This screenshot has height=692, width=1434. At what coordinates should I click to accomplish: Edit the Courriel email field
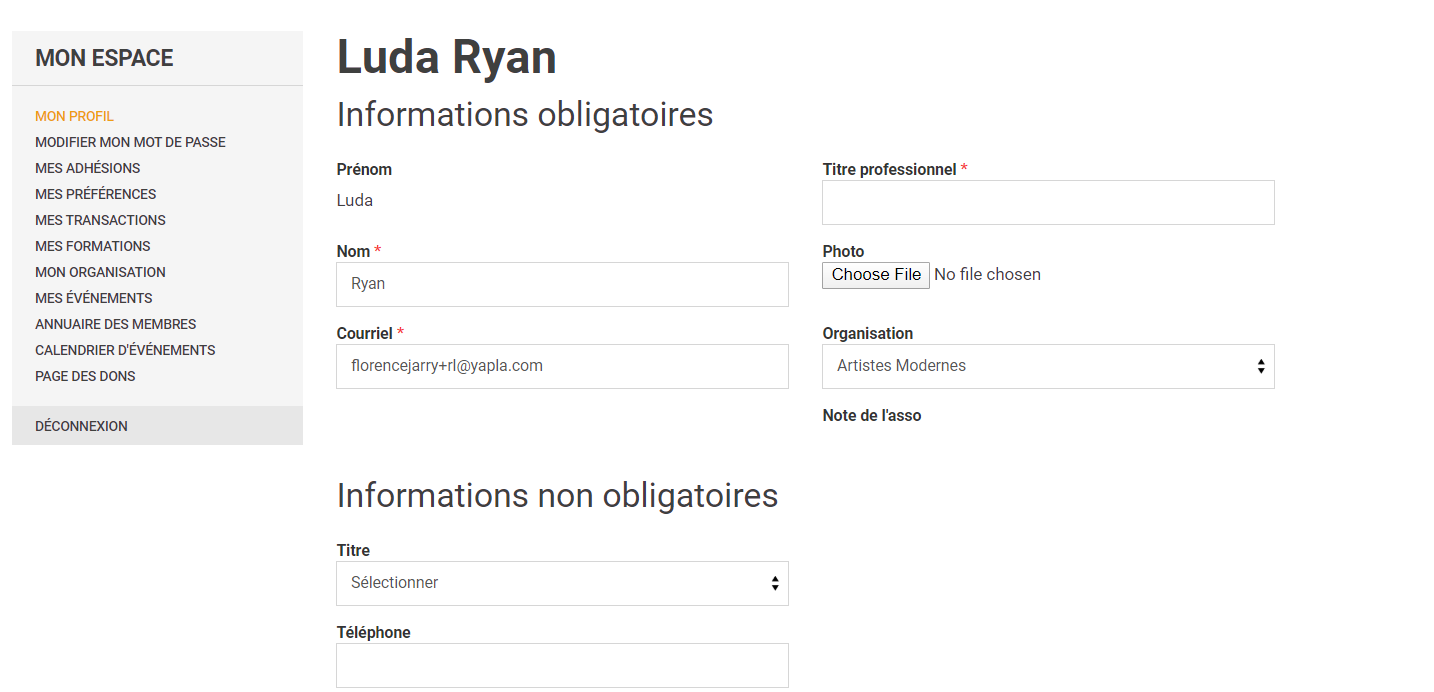click(x=562, y=366)
